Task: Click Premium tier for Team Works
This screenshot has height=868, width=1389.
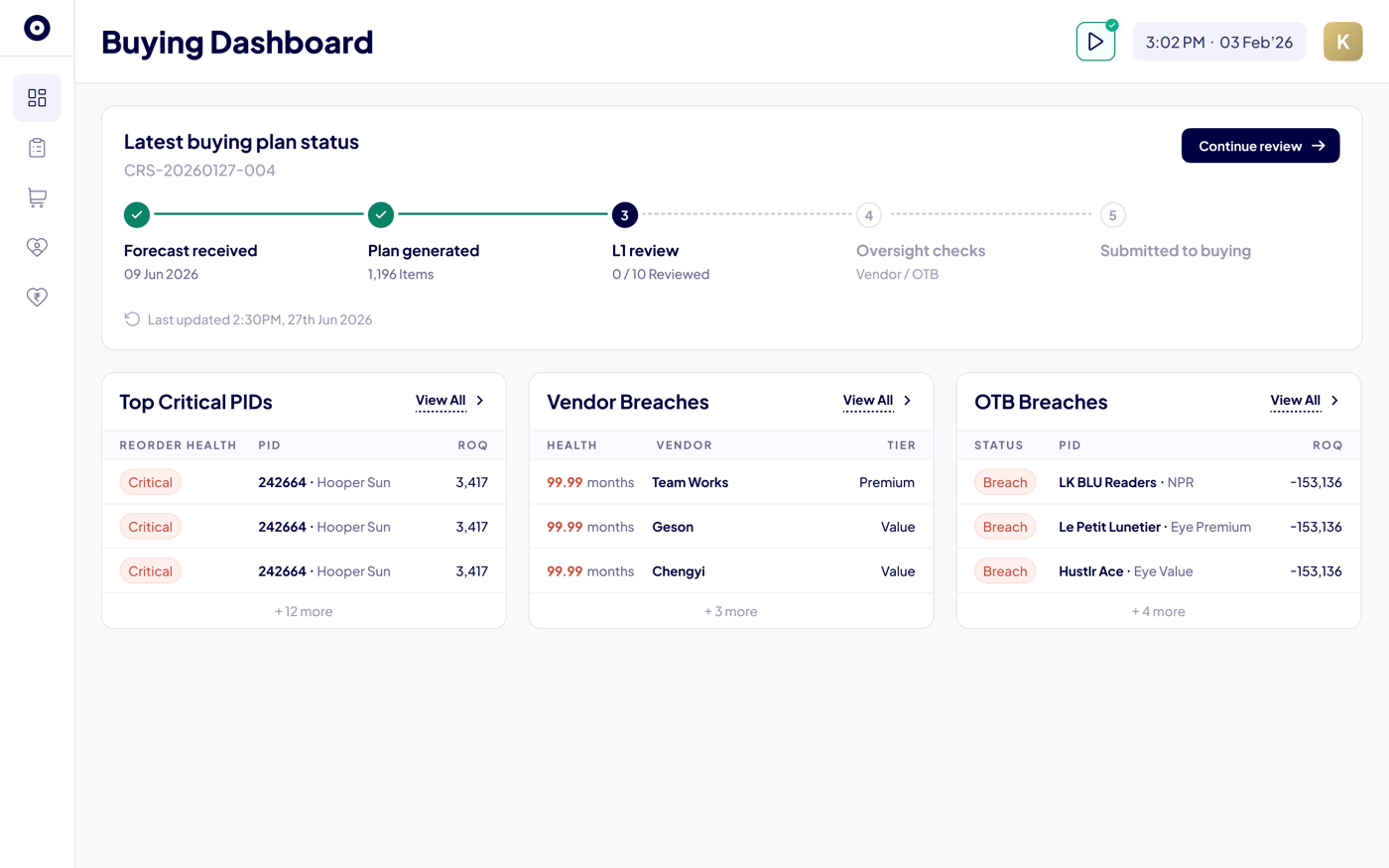Action: click(887, 482)
